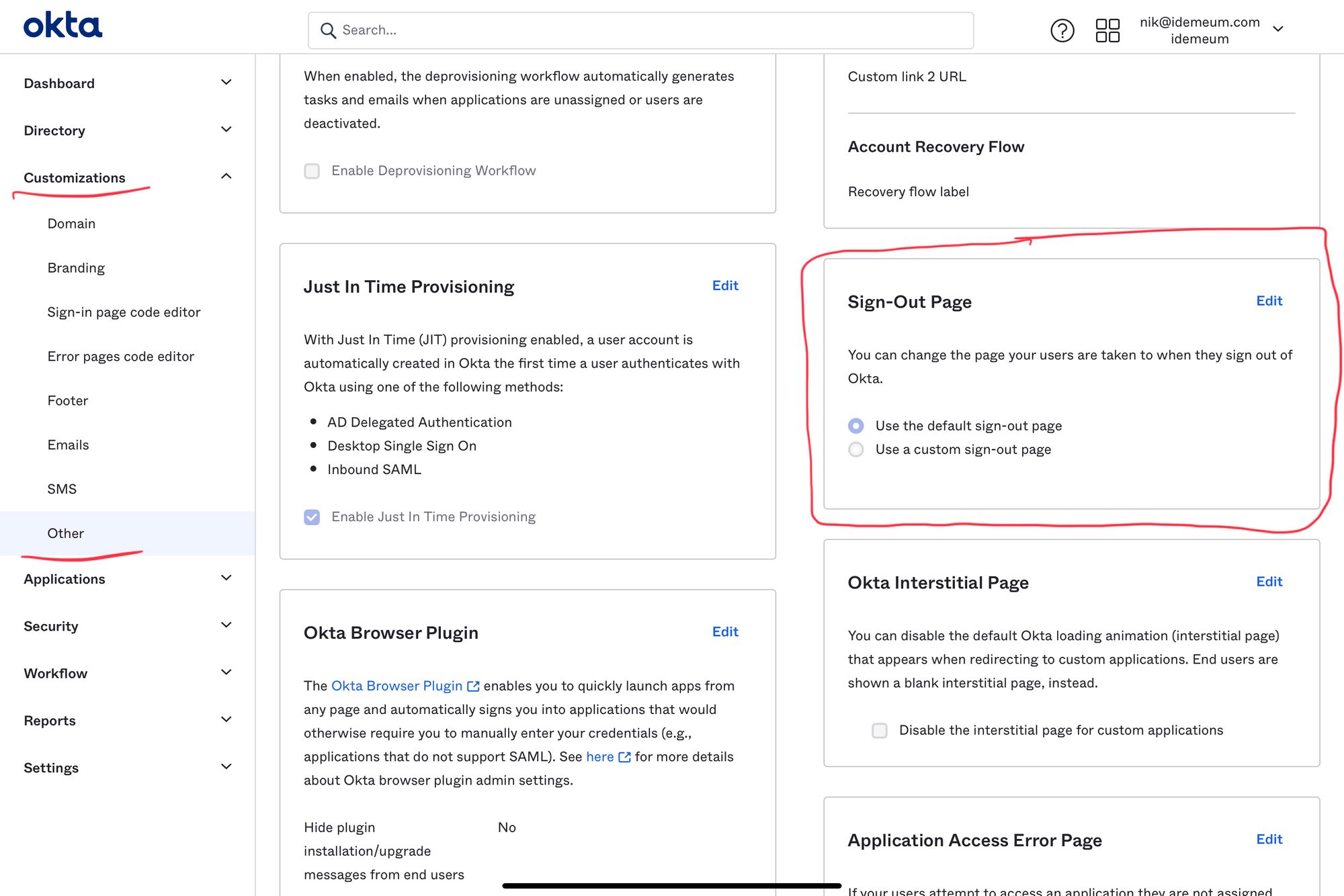Follow the here link for details

click(599, 757)
